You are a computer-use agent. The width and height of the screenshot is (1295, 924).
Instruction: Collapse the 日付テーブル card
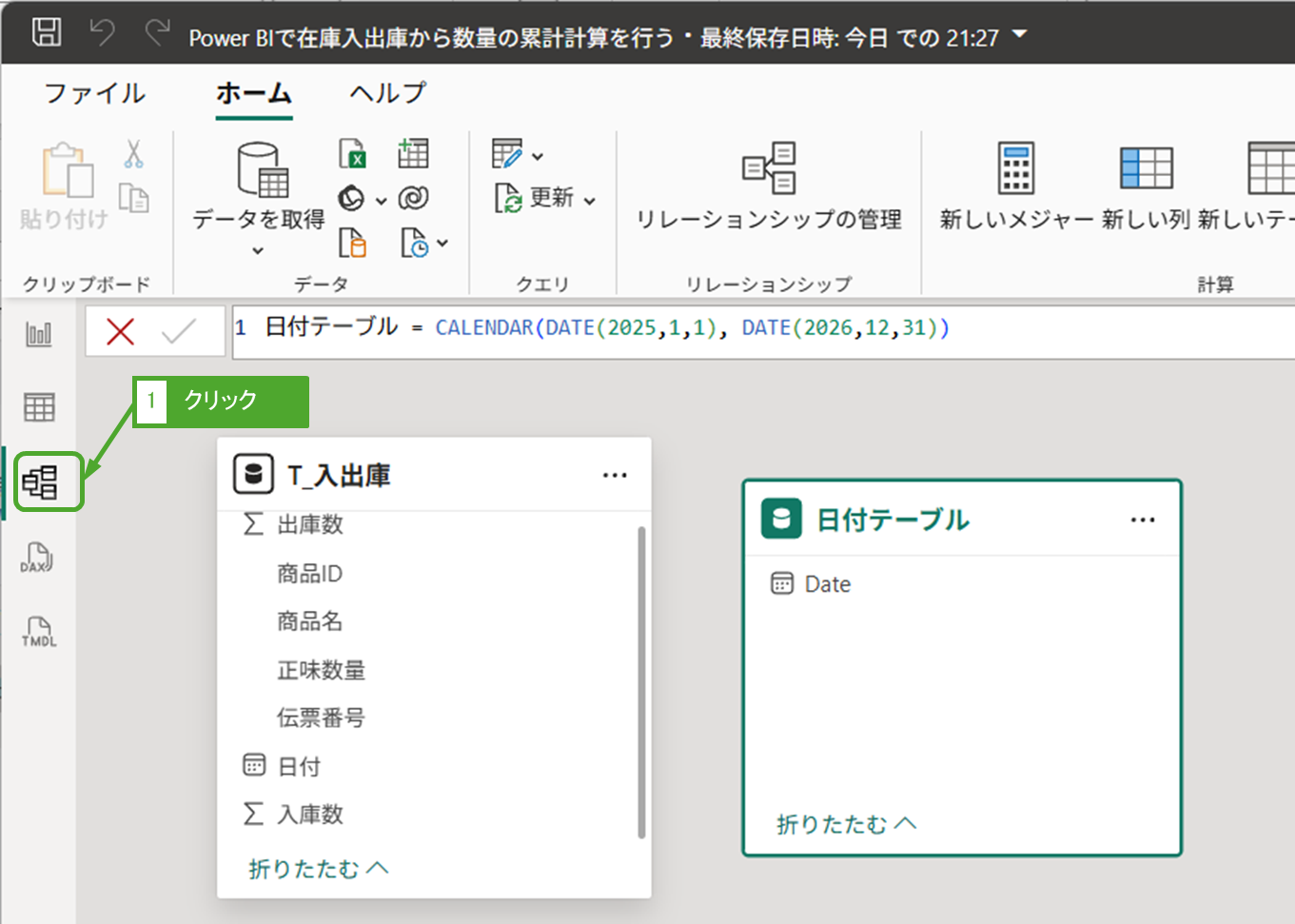[845, 823]
